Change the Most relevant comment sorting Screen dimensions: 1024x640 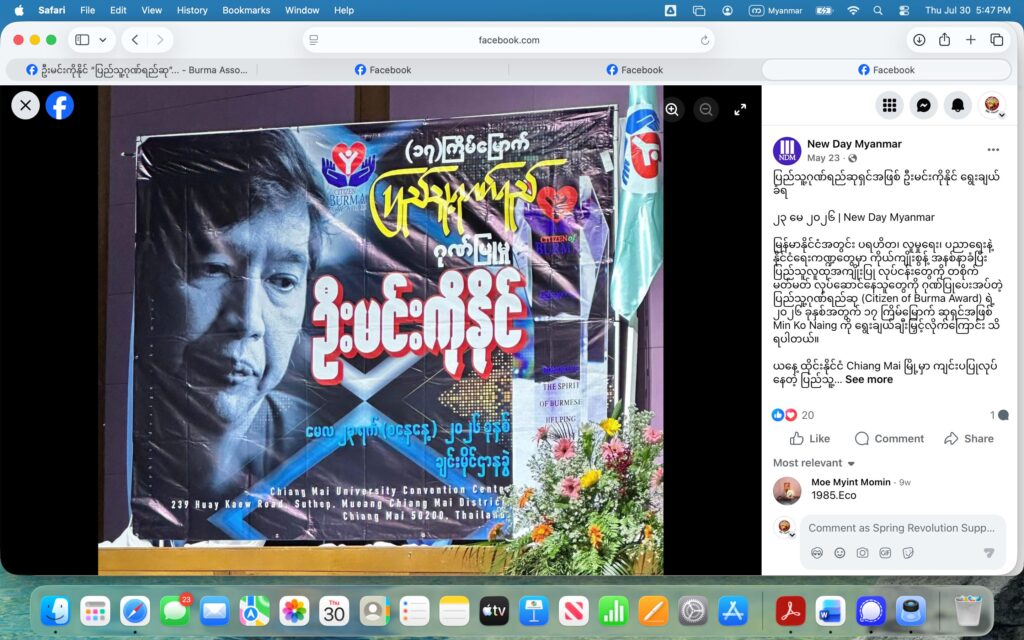point(814,463)
